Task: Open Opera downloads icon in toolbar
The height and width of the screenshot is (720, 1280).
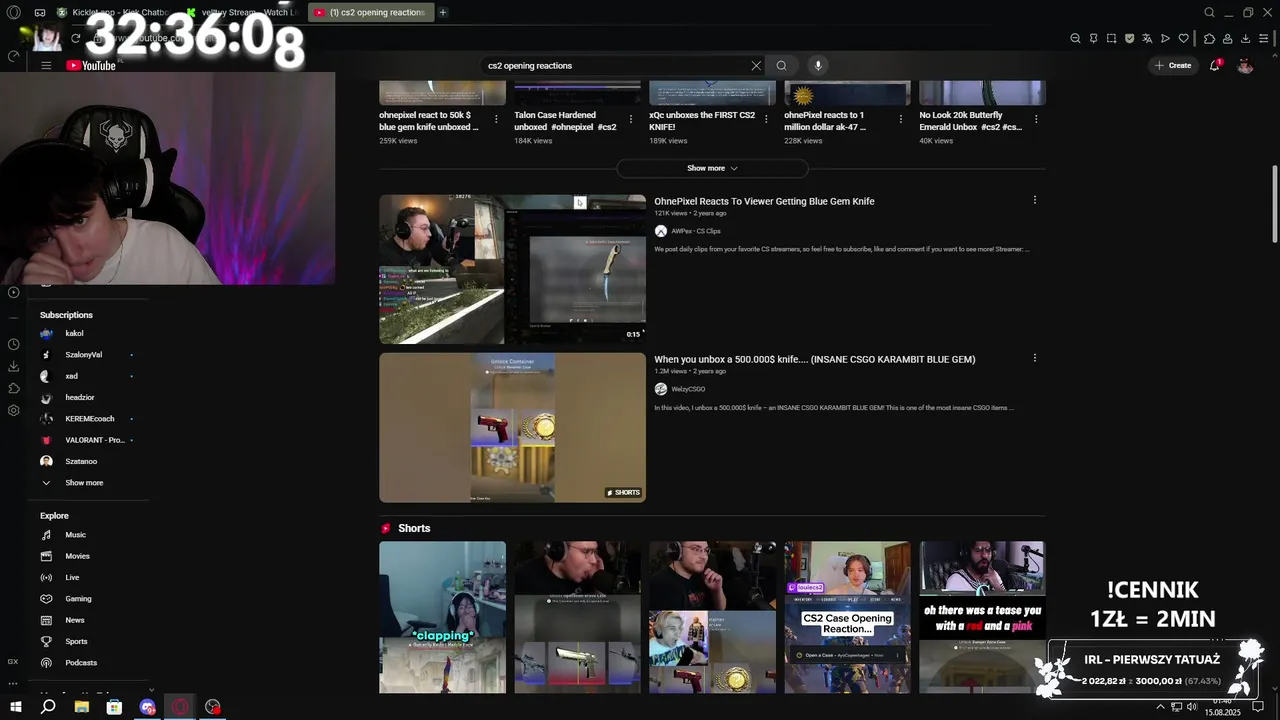Action: 1245,38
